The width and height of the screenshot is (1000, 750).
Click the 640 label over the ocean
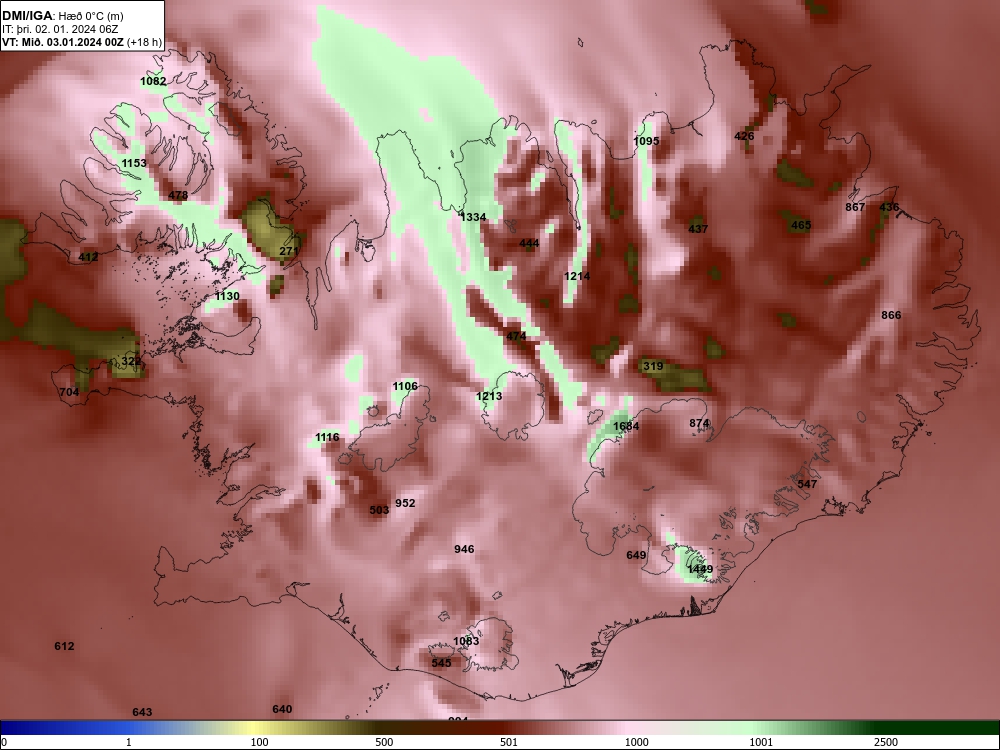pos(282,709)
